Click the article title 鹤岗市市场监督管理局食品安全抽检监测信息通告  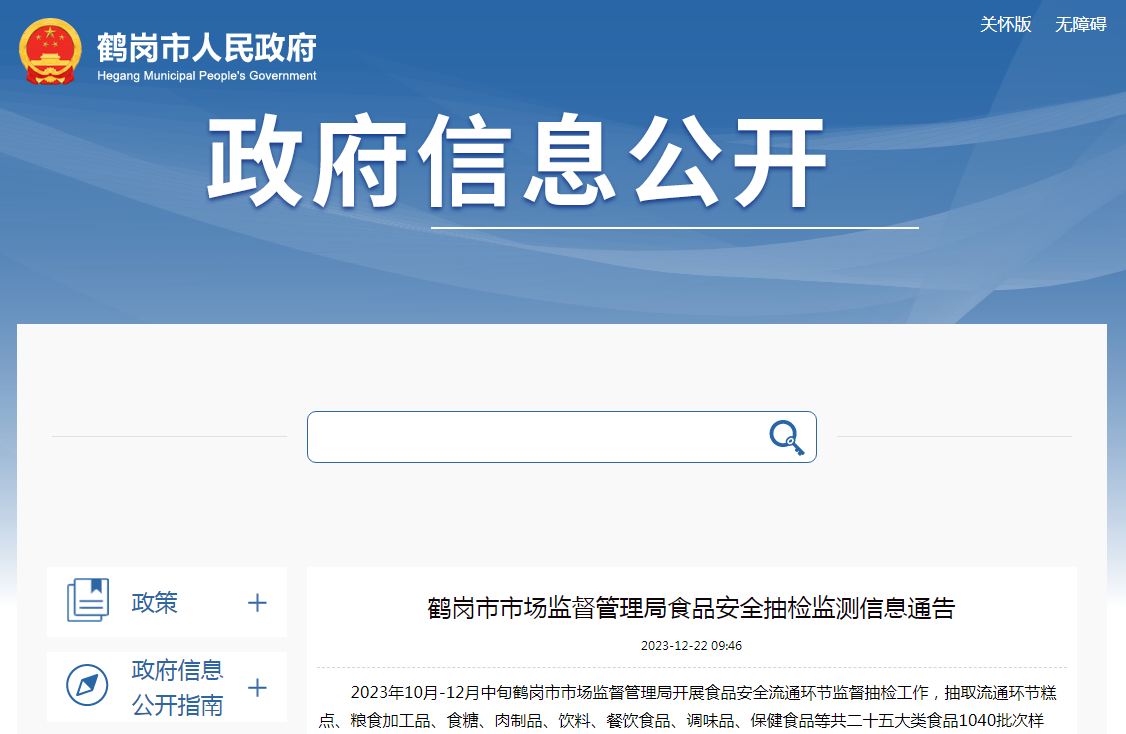(x=692, y=608)
